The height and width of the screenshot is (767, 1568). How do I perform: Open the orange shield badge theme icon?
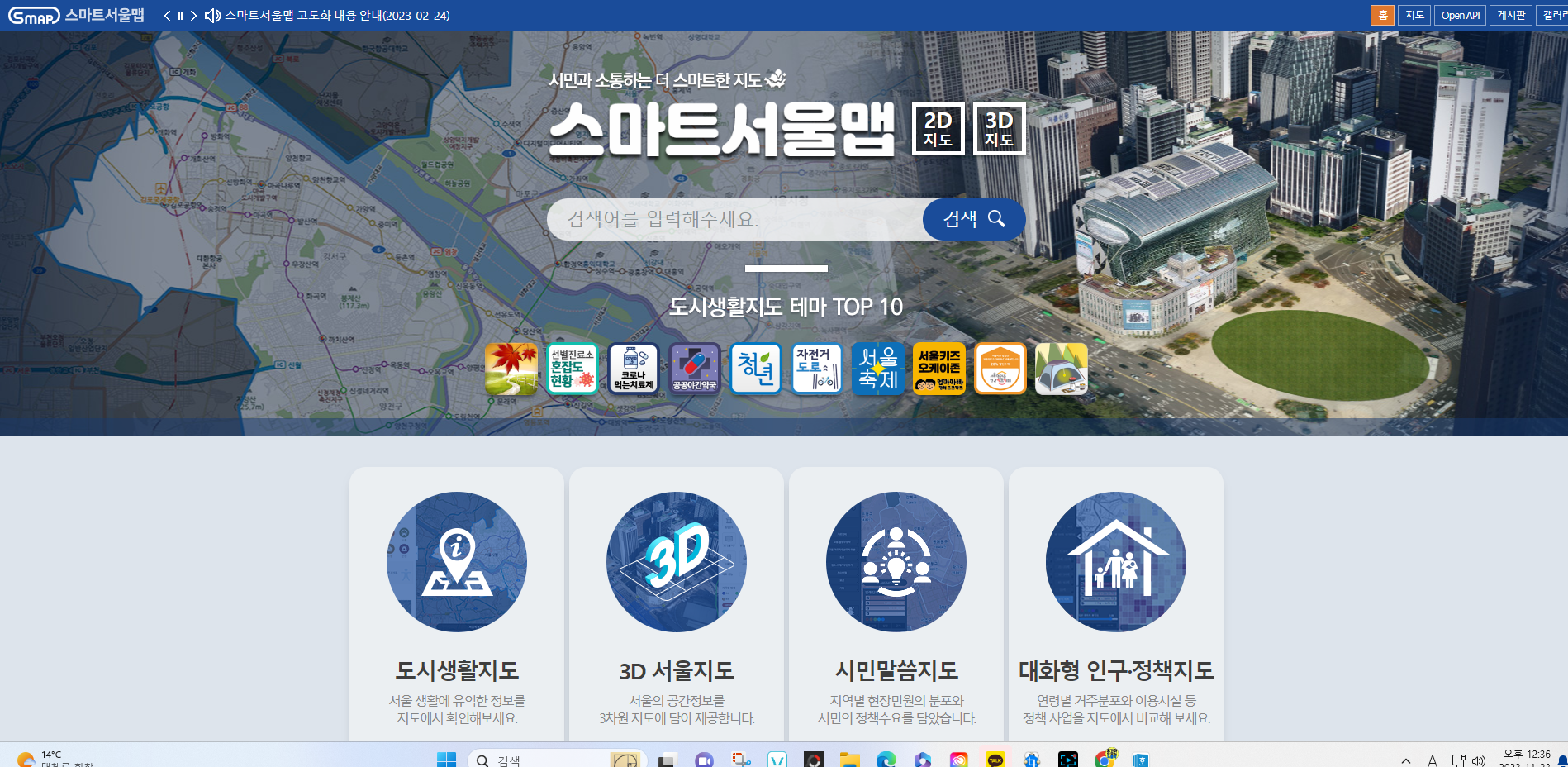(1000, 369)
